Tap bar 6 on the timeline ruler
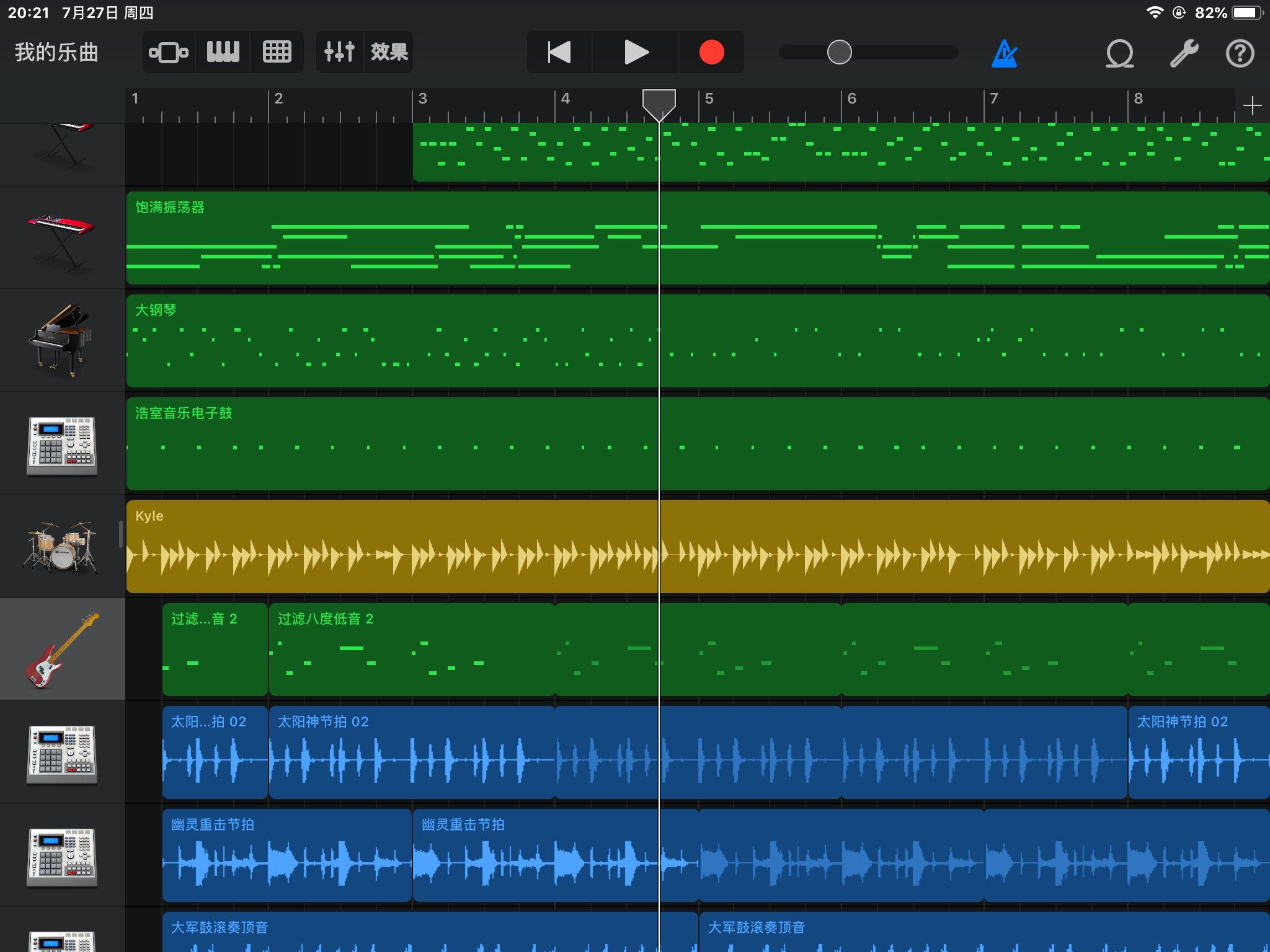 tap(851, 99)
